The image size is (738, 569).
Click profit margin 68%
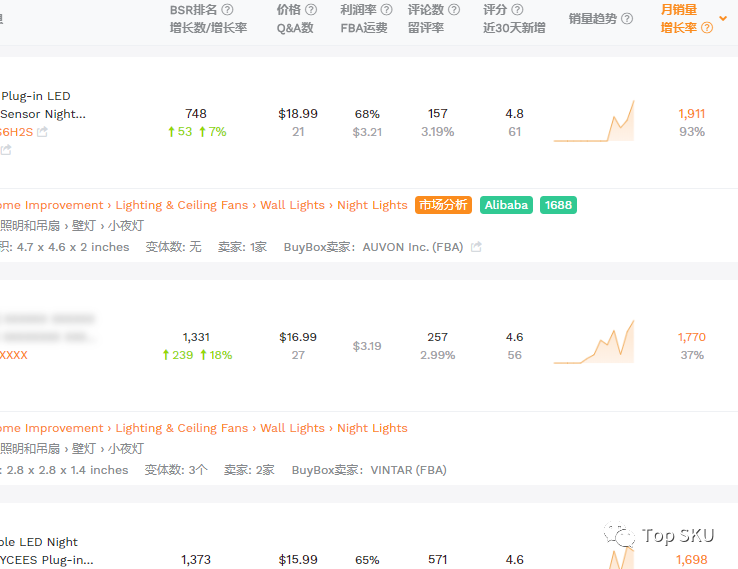(367, 114)
